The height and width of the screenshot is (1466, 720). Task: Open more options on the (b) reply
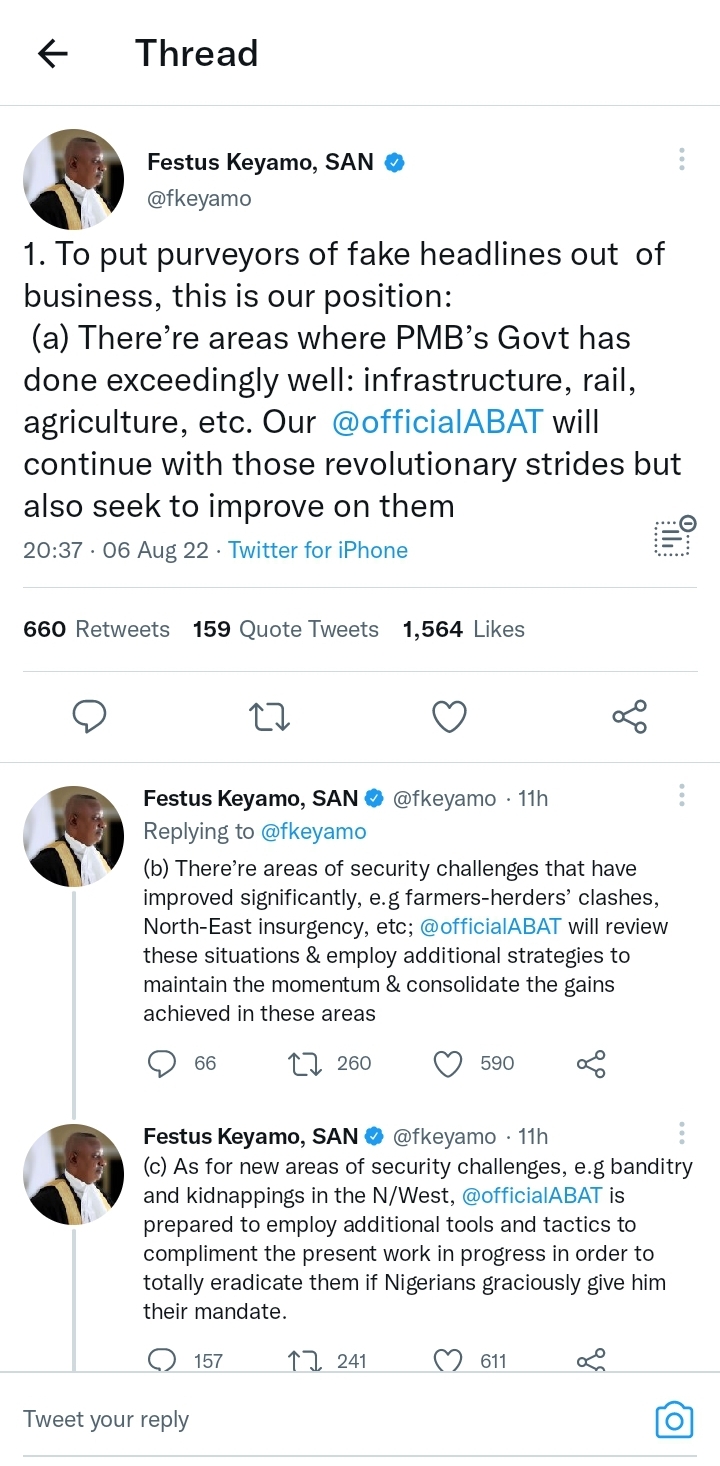pos(681,795)
